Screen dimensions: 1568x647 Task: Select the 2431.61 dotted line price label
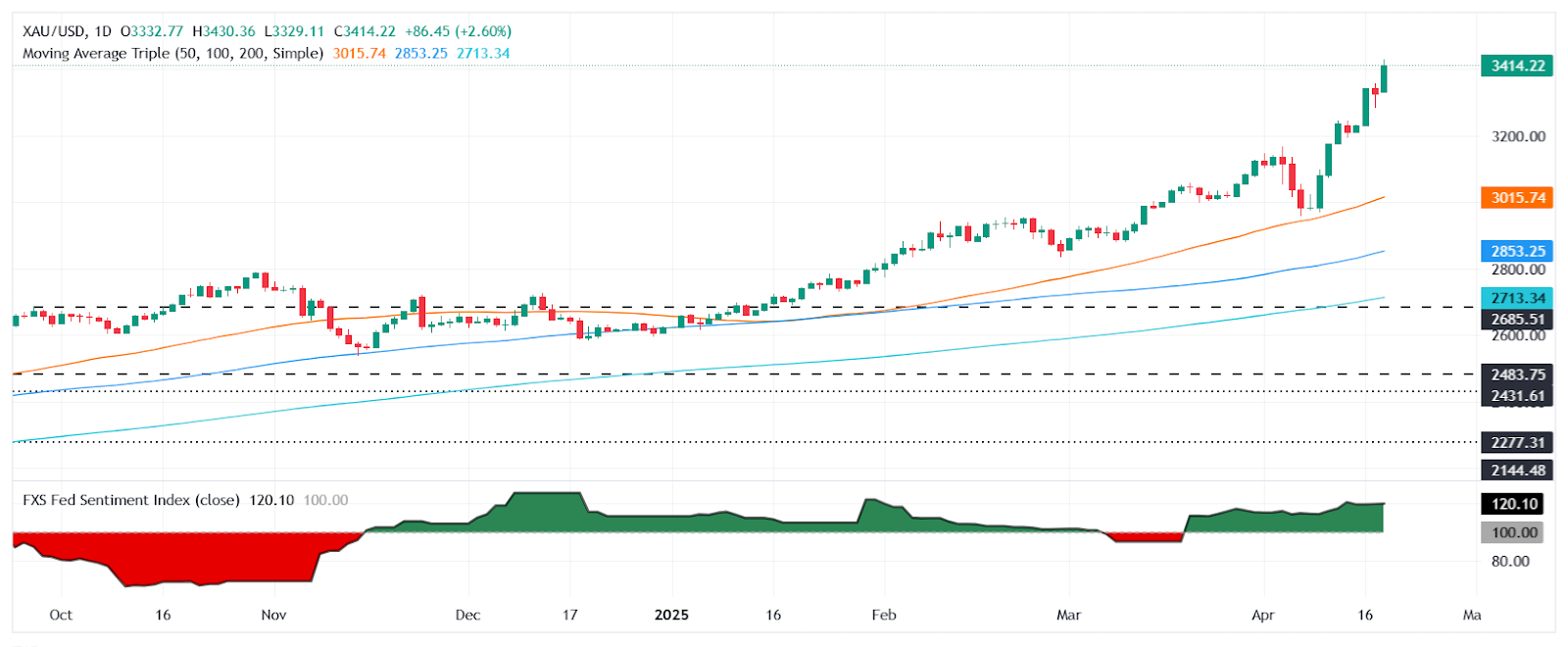pos(1517,396)
